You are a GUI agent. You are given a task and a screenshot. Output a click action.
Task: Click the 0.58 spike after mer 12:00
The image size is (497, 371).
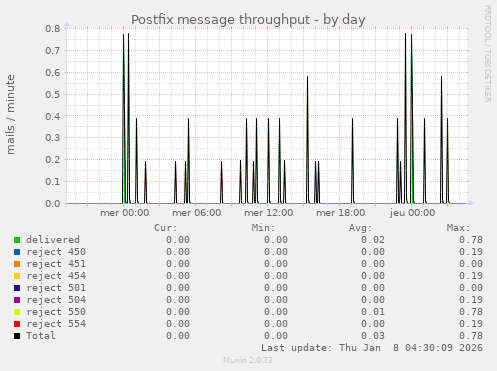307,140
